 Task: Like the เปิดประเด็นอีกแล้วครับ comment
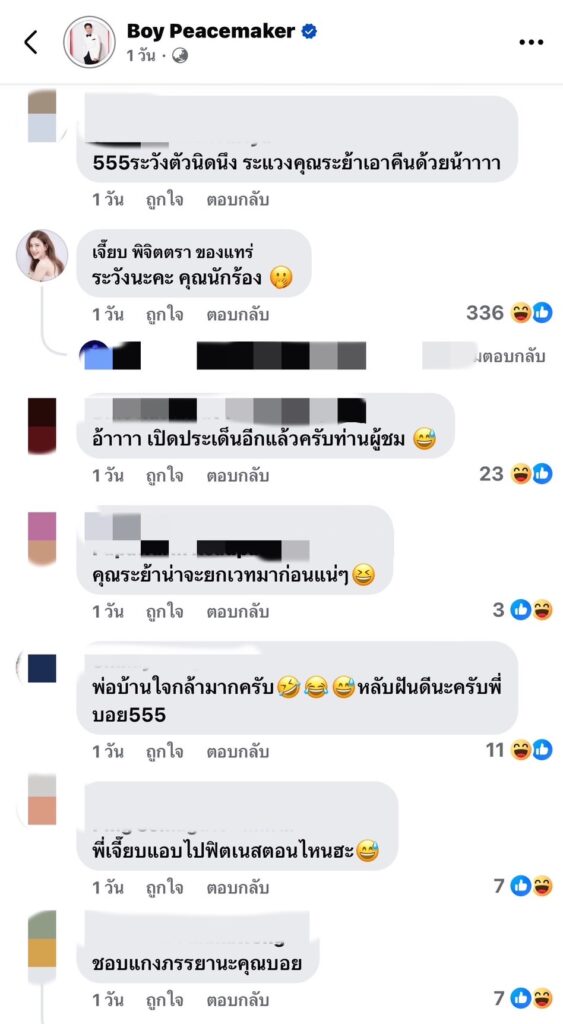tap(164, 475)
